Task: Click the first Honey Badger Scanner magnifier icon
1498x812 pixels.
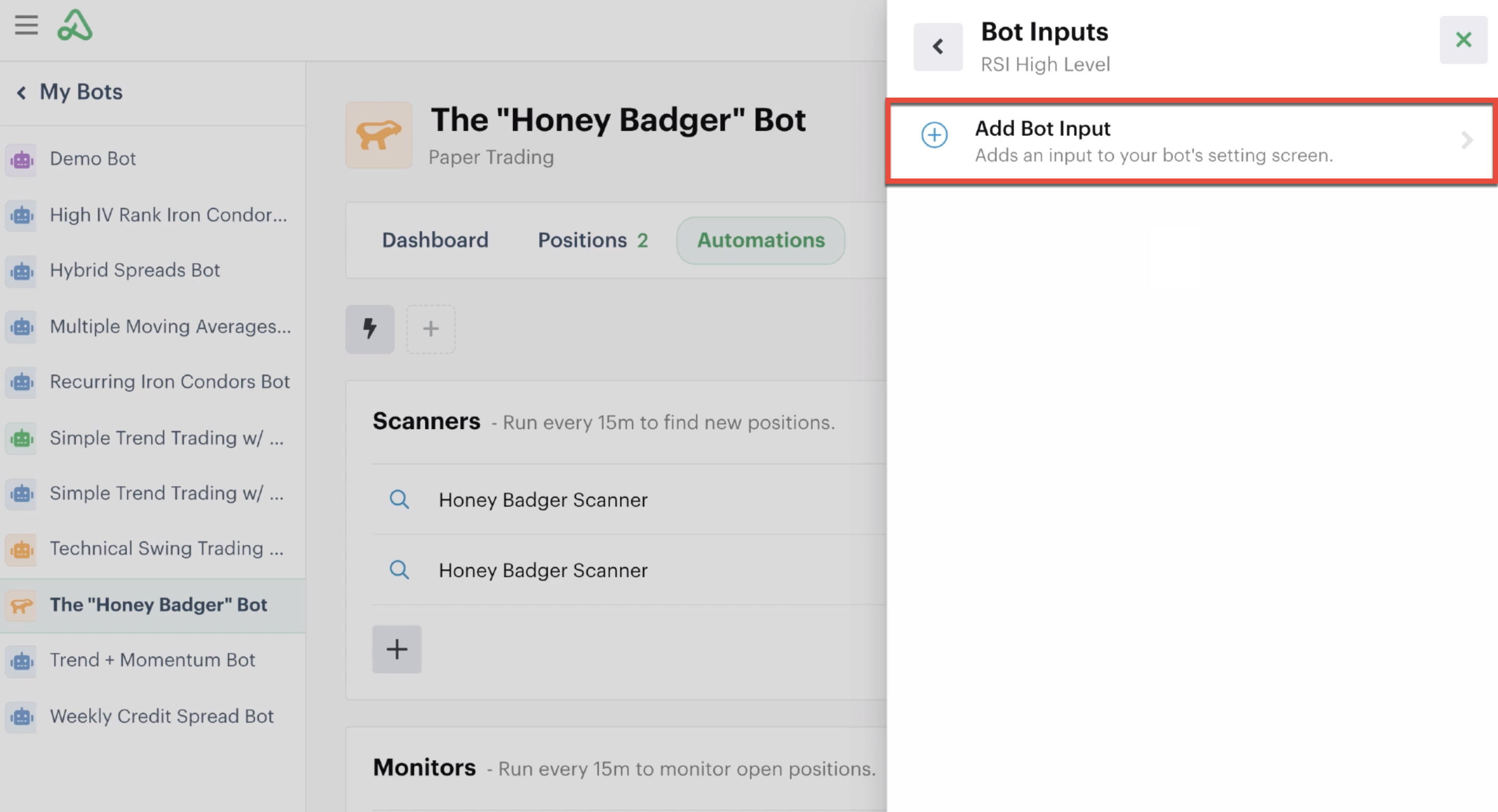Action: pos(399,499)
